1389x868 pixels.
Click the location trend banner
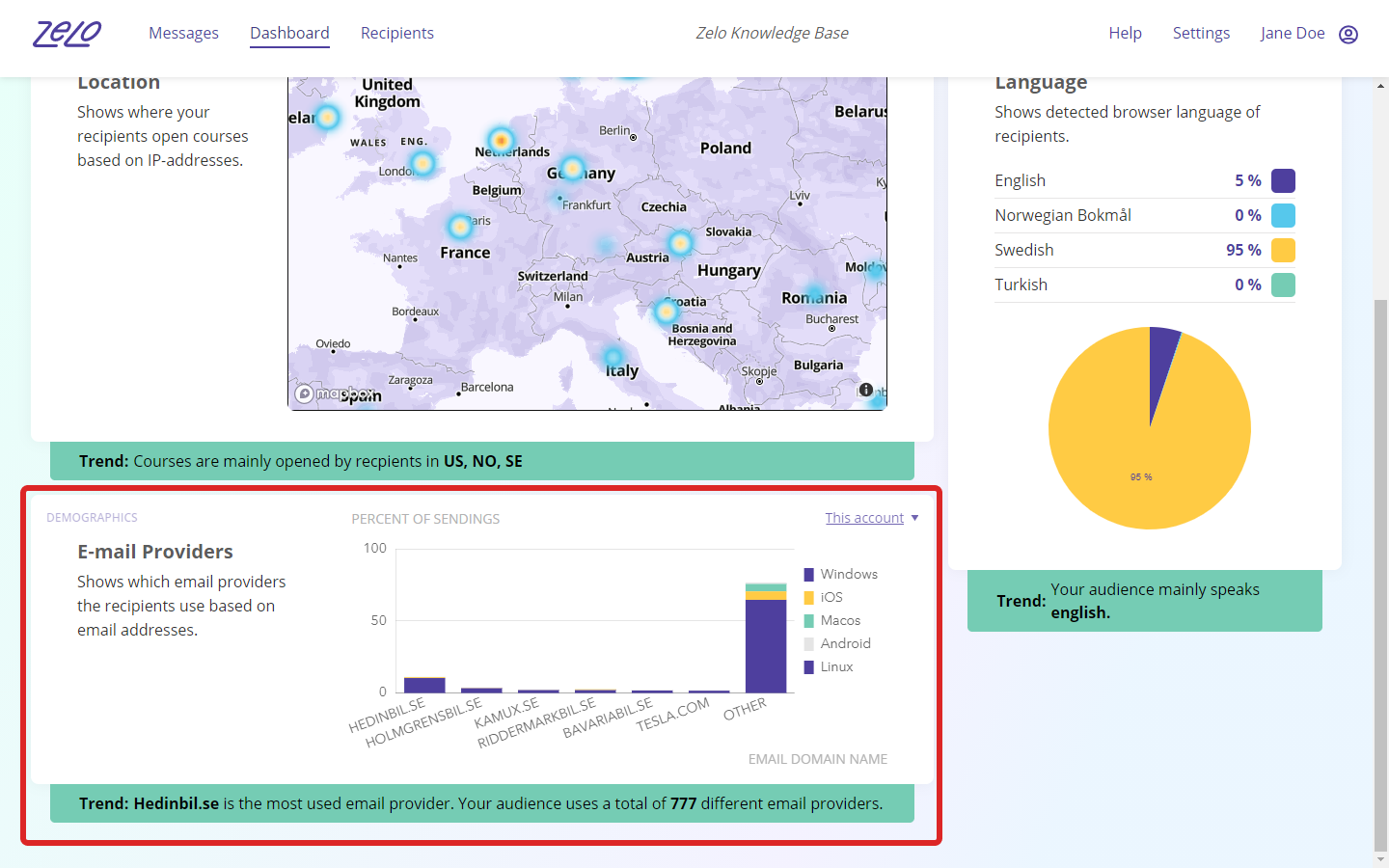(482, 461)
